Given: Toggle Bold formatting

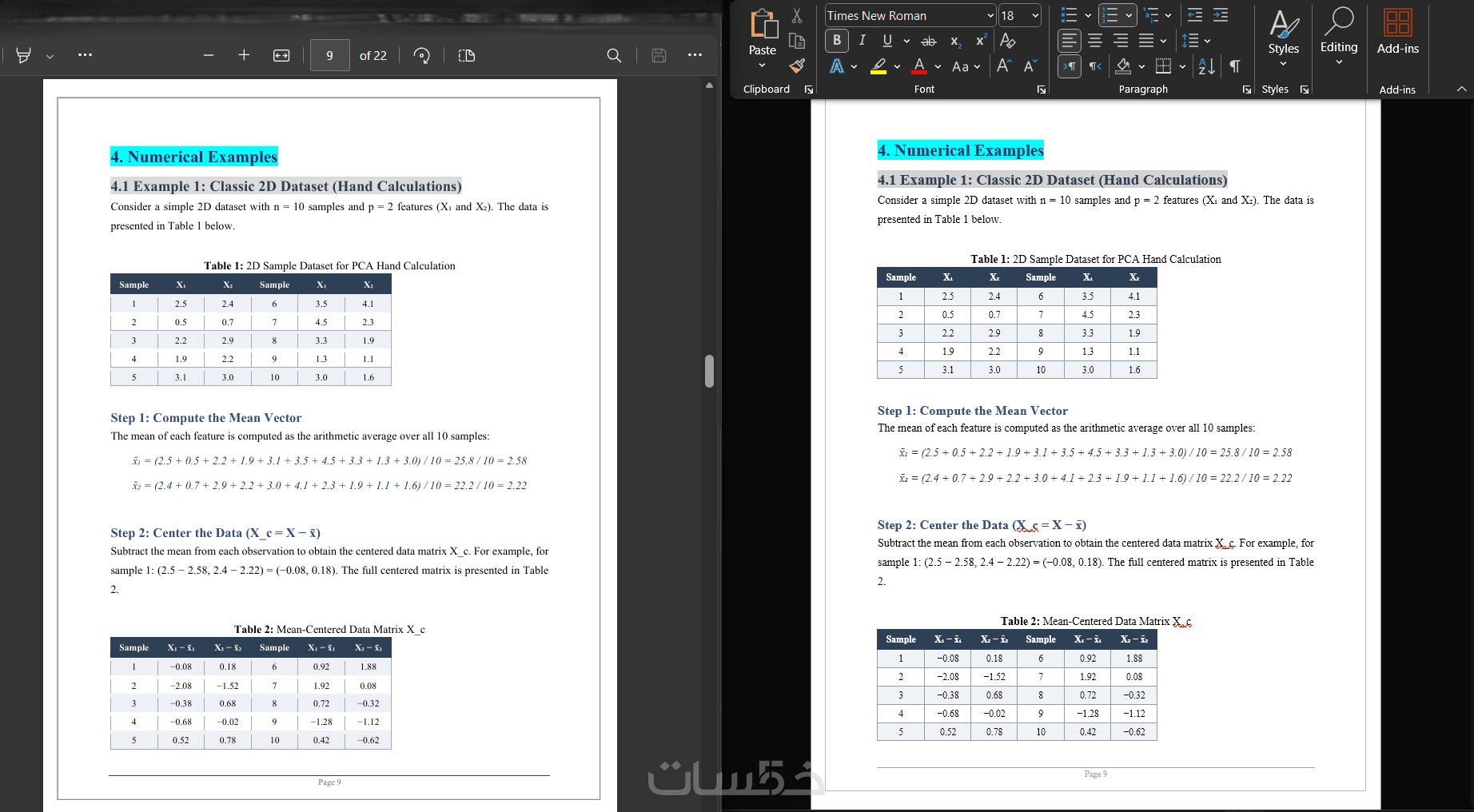Looking at the screenshot, I should point(837,40).
